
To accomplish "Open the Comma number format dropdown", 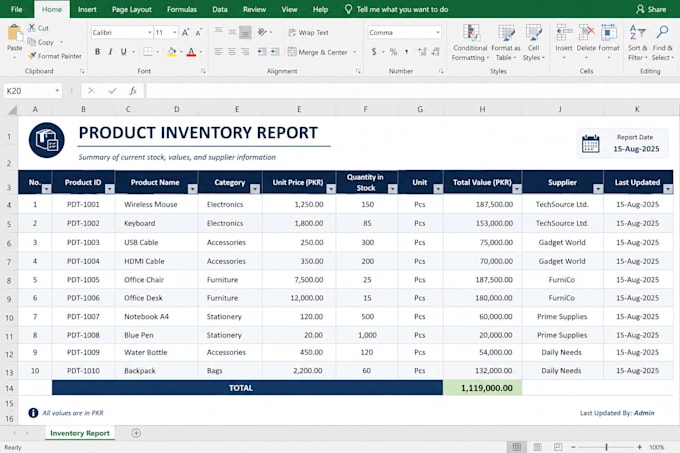I will (x=438, y=33).
